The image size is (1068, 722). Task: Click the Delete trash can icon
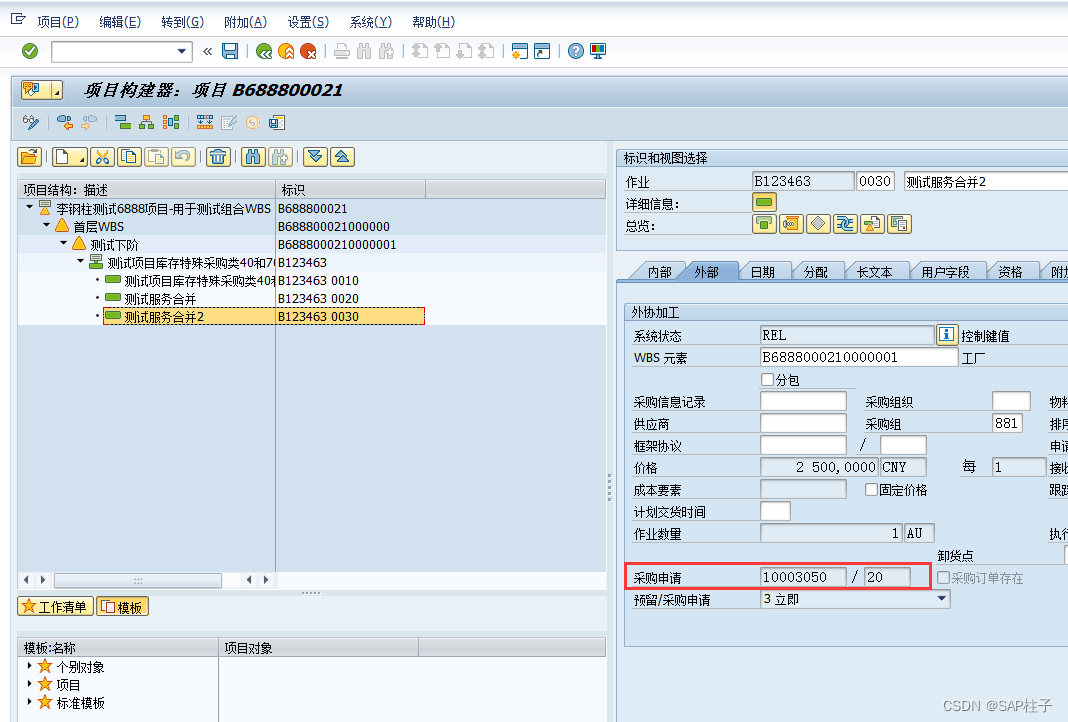[218, 157]
